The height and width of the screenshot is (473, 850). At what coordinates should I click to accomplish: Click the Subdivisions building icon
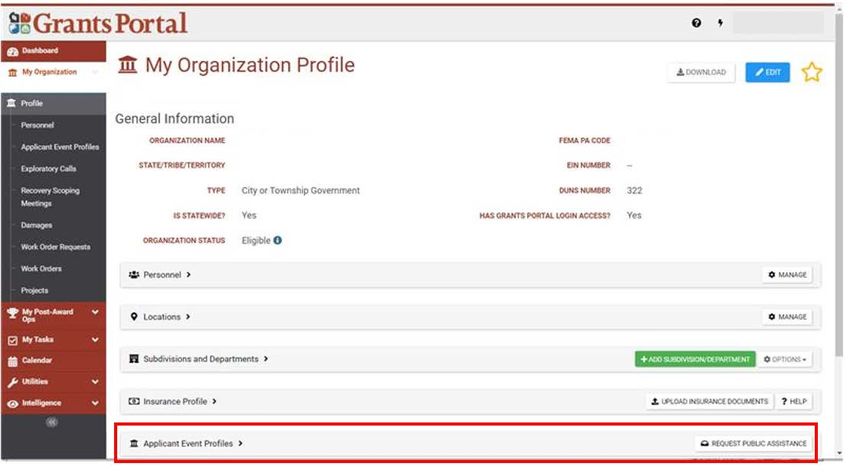click(x=134, y=359)
